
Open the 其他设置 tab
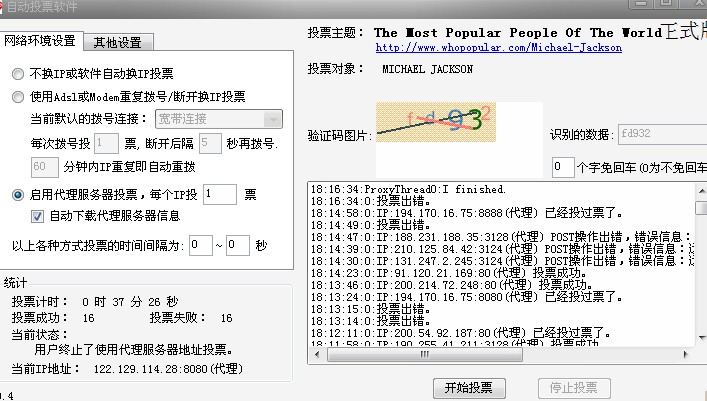pos(117,42)
